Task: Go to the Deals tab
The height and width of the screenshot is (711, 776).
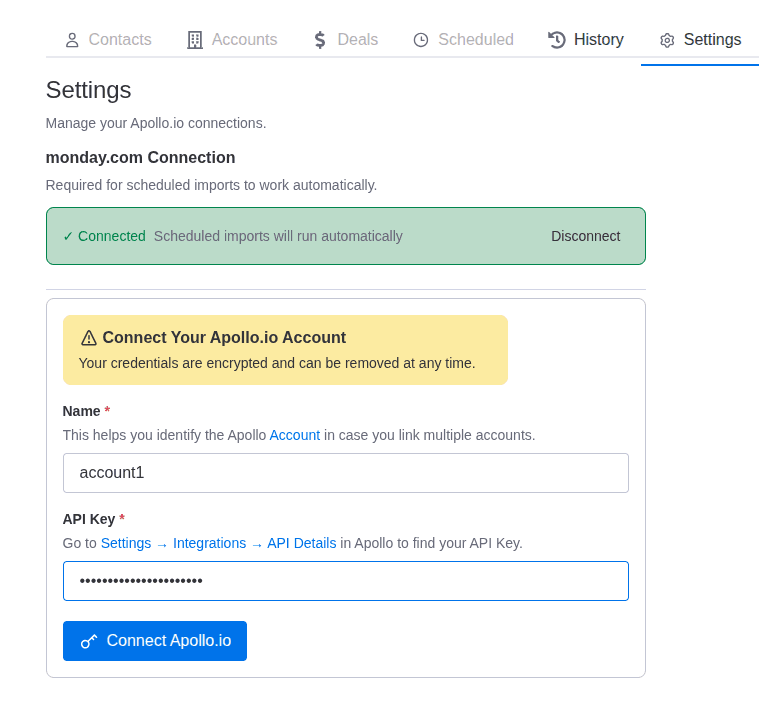Action: click(345, 40)
